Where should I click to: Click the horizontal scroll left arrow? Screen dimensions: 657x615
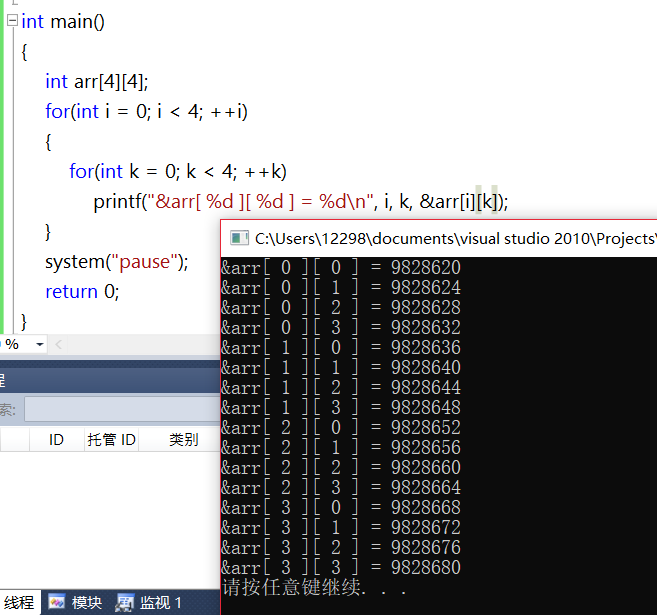tap(58, 345)
